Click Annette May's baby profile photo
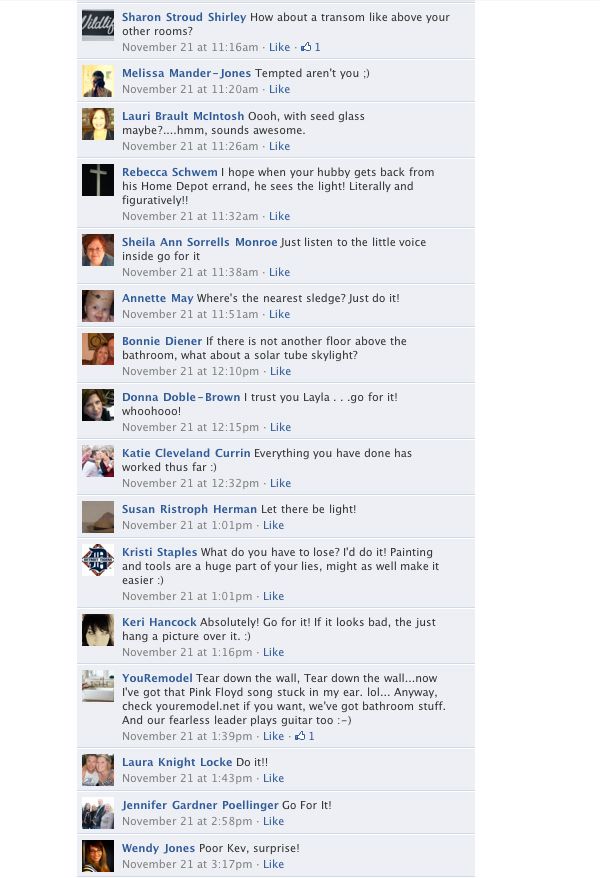Screen dimensions: 600x878 pos(98,306)
